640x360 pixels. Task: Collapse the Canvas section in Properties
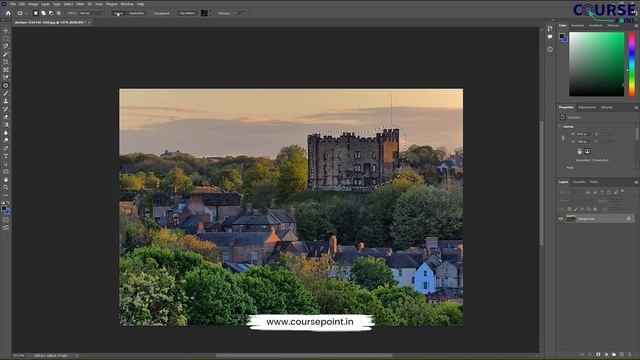coord(560,127)
